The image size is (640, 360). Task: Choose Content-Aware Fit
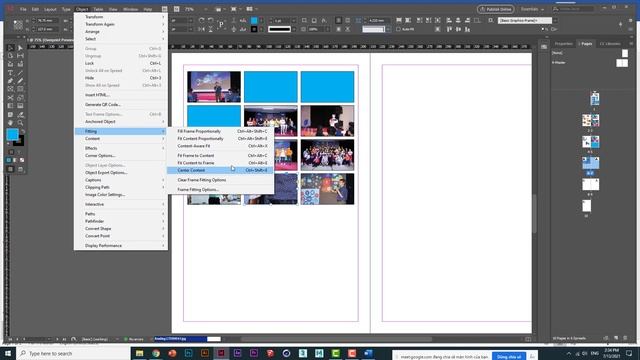[x=220, y=146]
